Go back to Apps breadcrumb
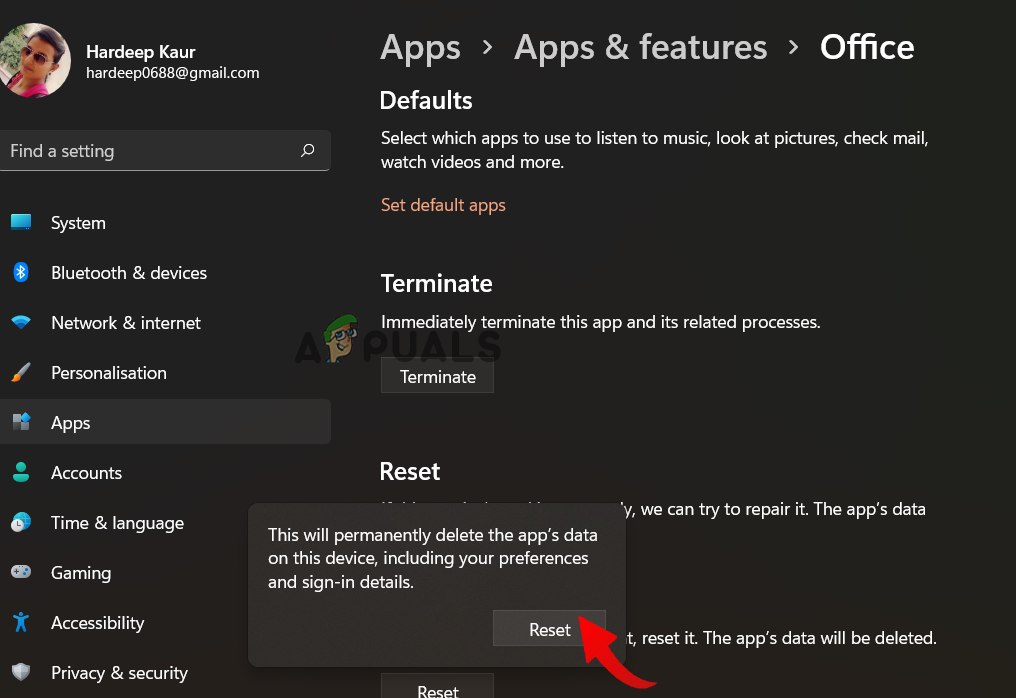The image size is (1016, 698). 420,47
